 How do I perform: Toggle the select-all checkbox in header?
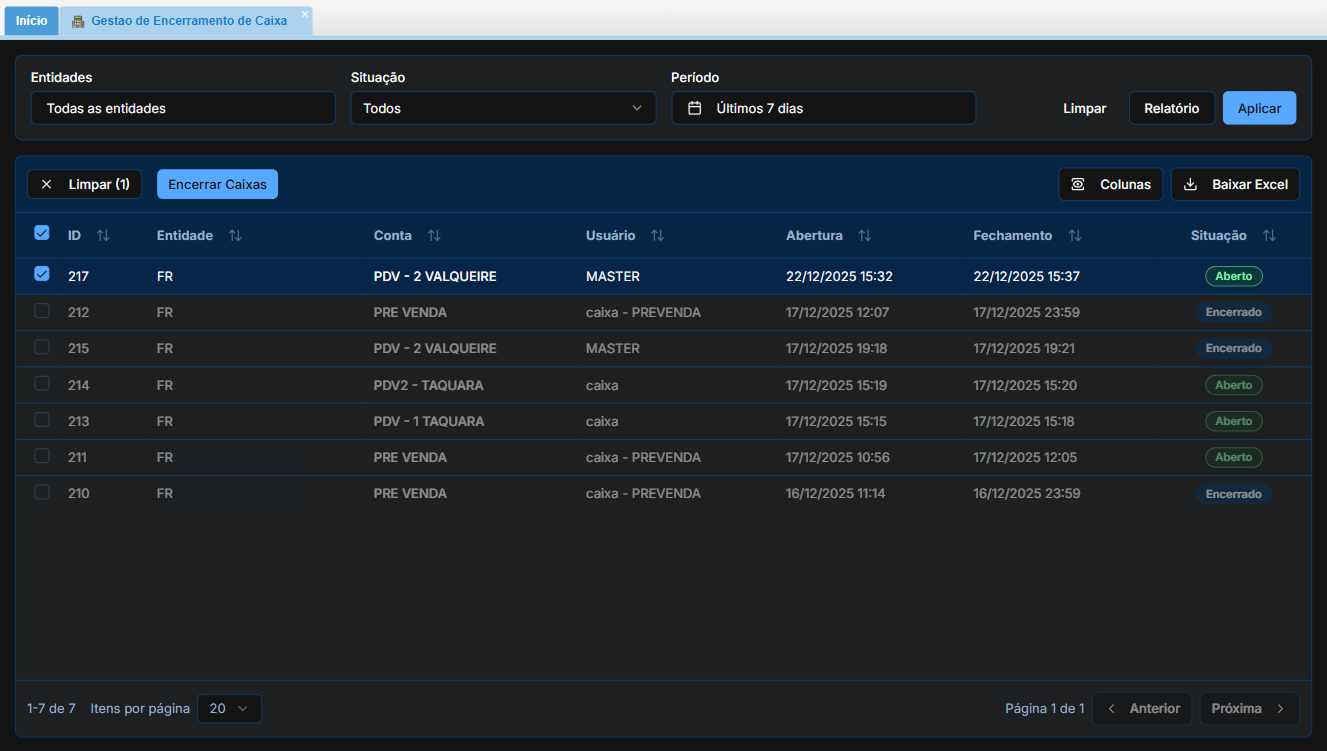click(x=42, y=233)
